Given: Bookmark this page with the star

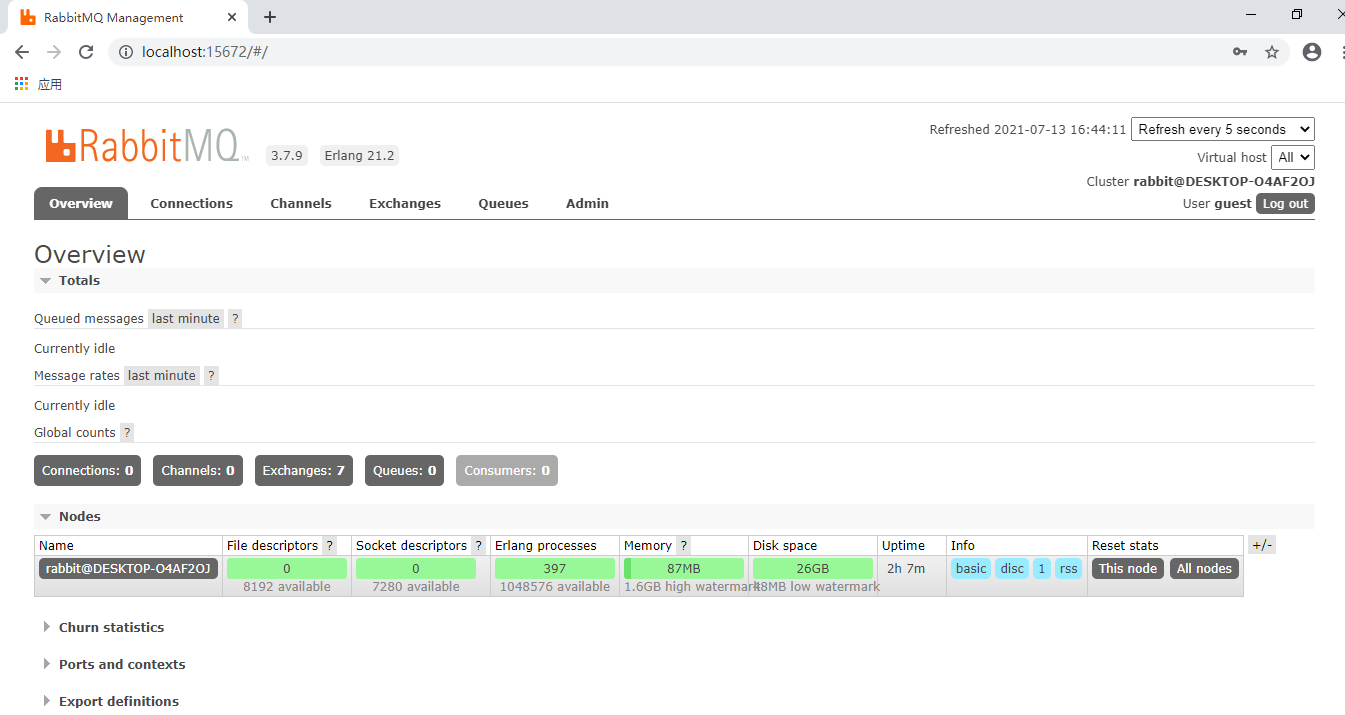Looking at the screenshot, I should point(1272,52).
